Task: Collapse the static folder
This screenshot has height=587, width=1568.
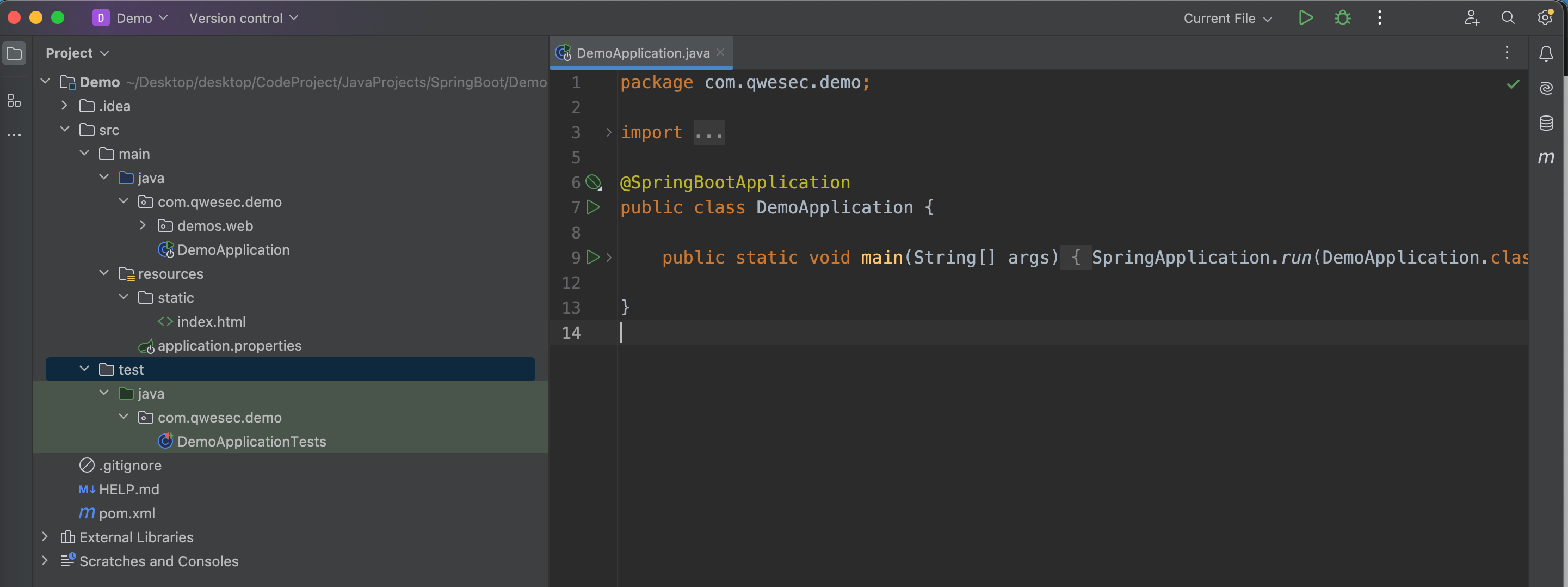Action: pos(123,297)
